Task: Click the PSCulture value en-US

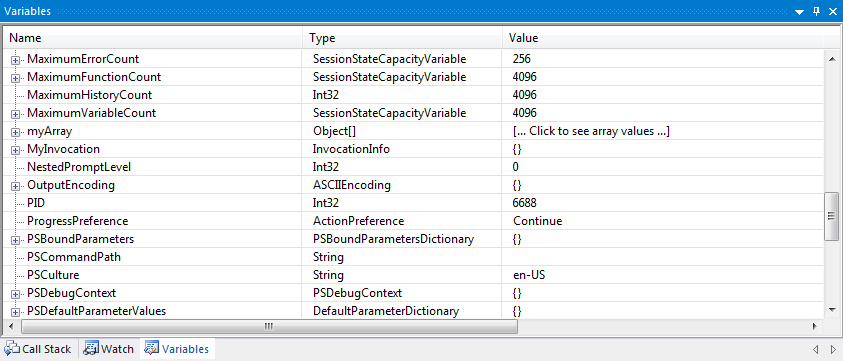Action: [x=530, y=275]
